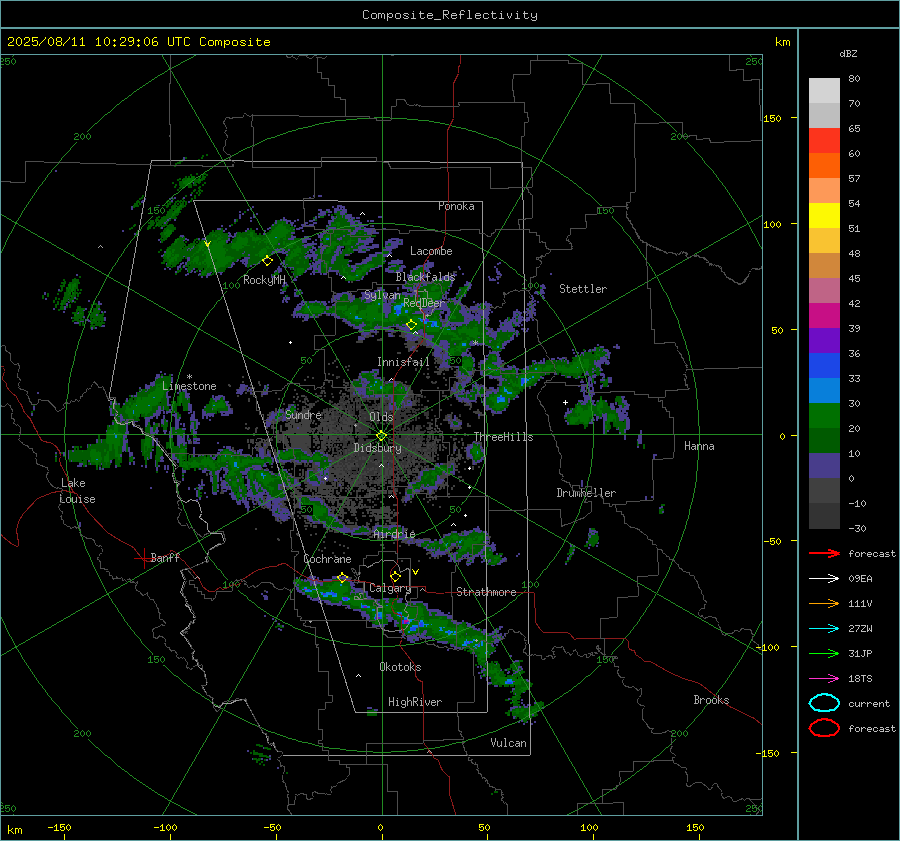The height and width of the screenshot is (841, 900).
Task: Click the HighRiver label
Action: point(415,702)
